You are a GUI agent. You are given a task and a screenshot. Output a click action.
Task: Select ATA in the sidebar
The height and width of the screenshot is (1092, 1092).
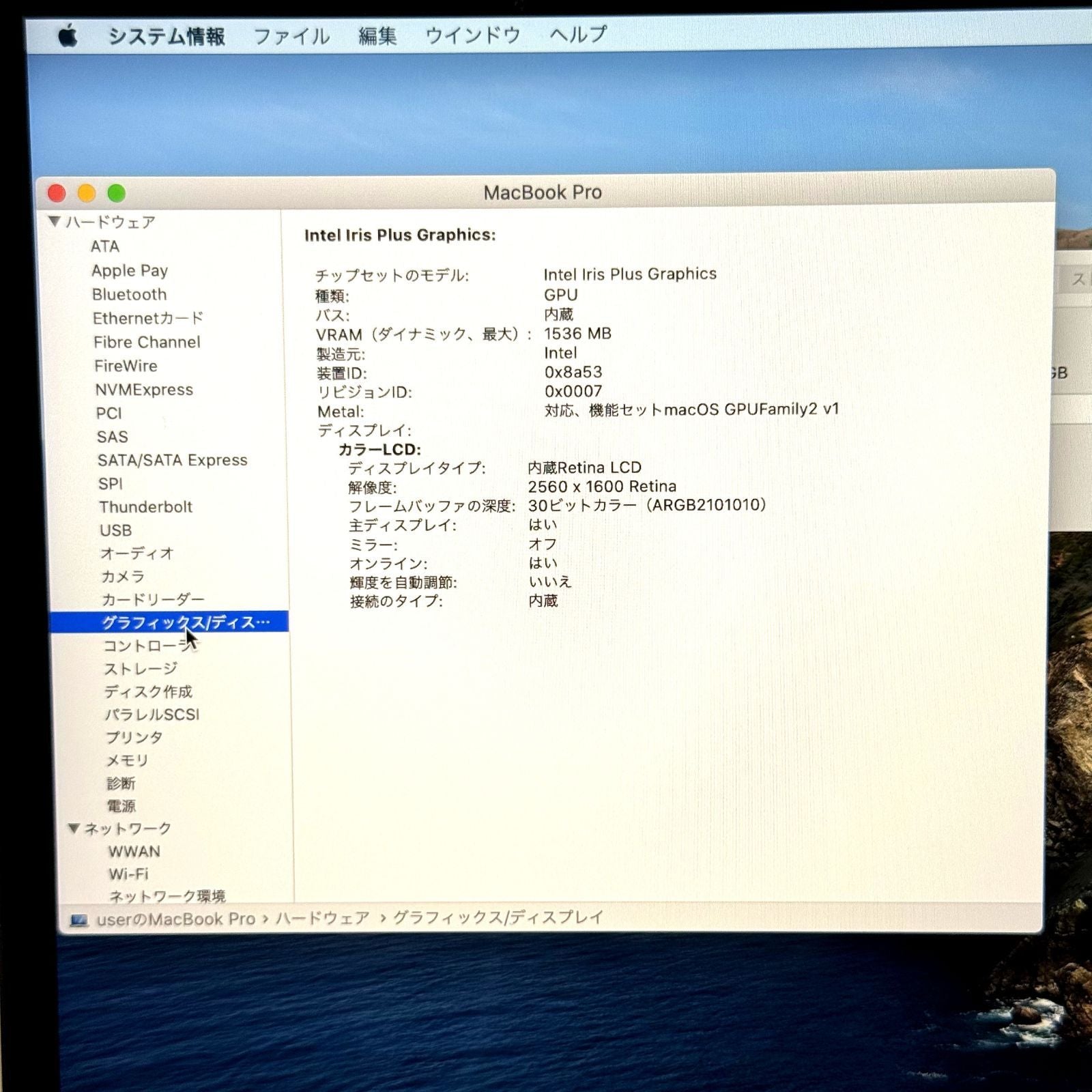[105, 246]
